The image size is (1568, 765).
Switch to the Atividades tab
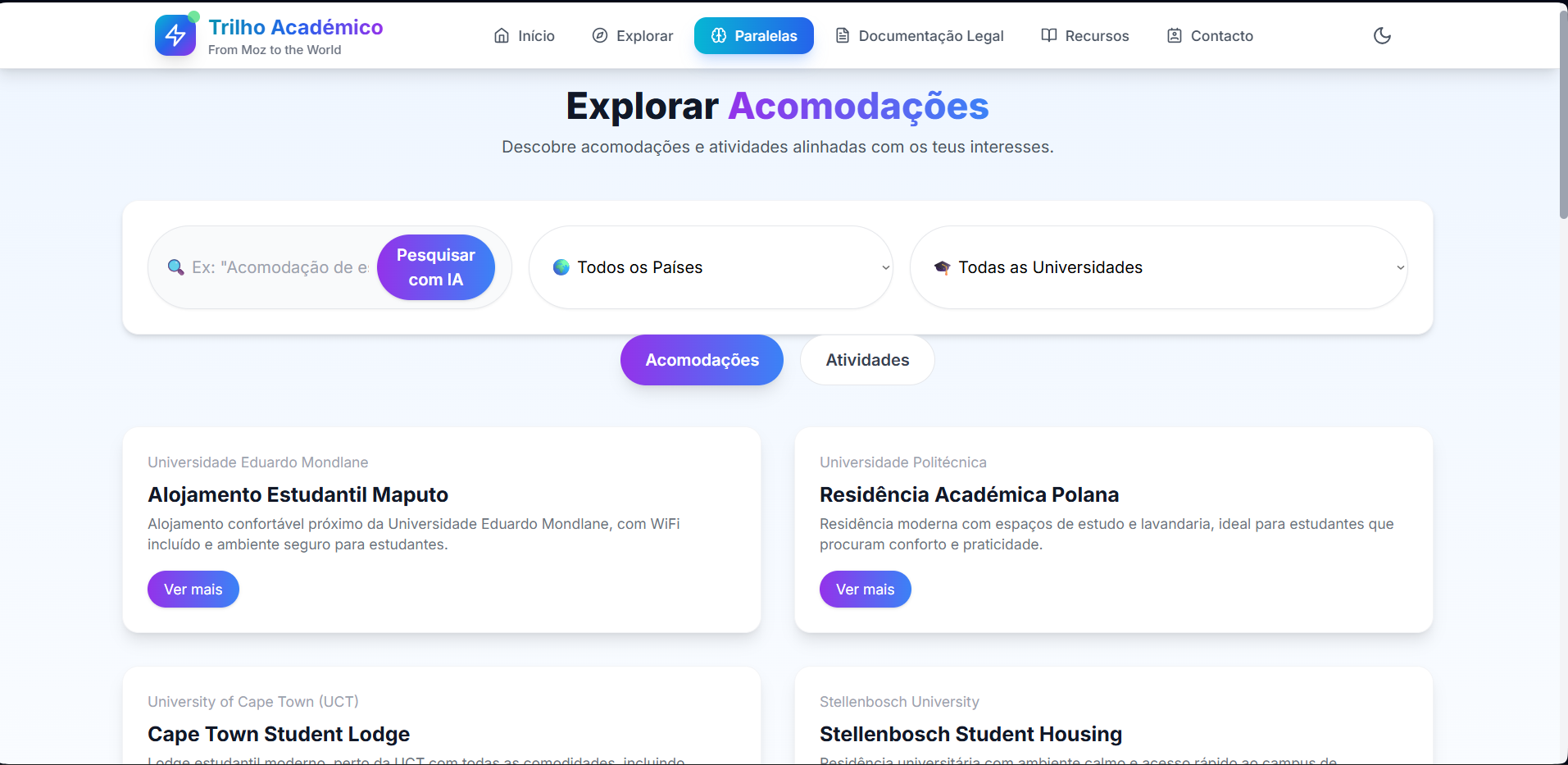point(867,360)
